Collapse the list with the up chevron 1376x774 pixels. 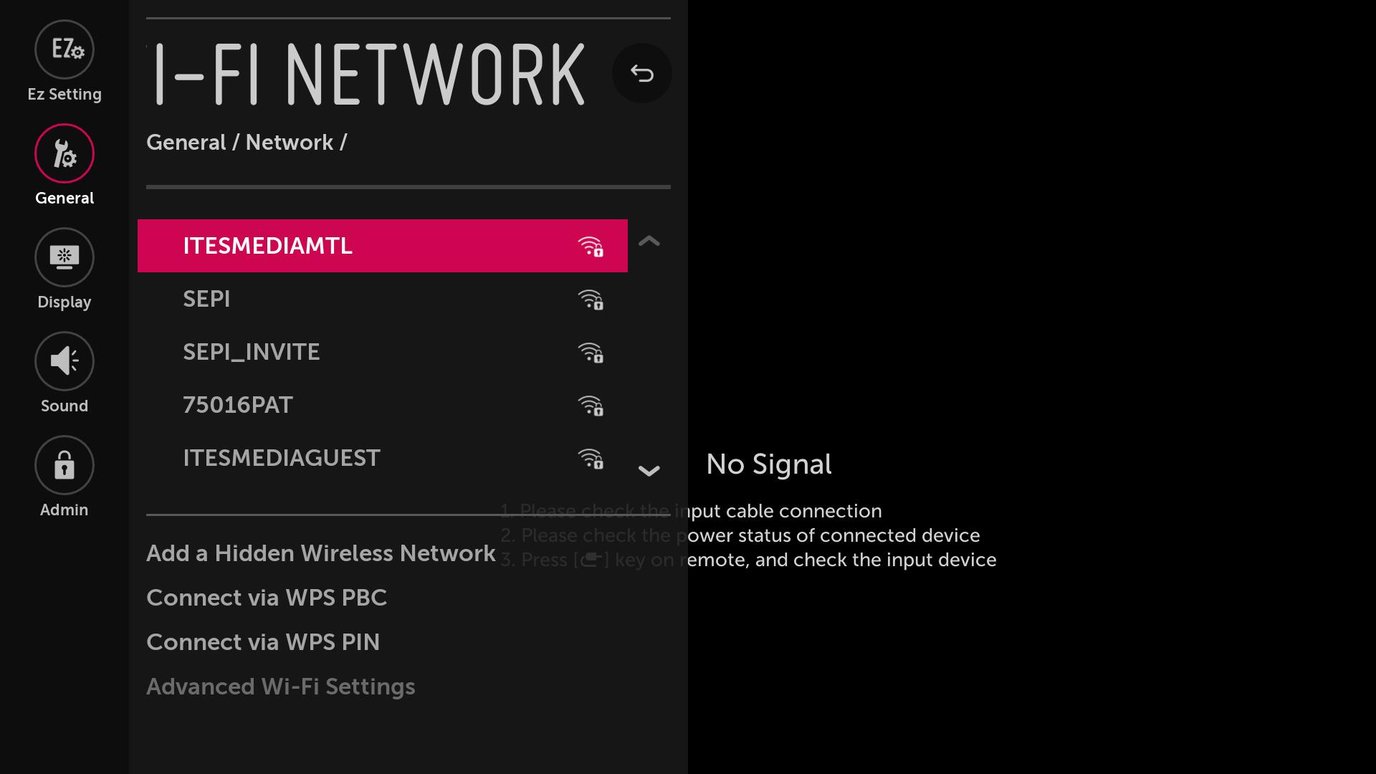click(x=649, y=241)
